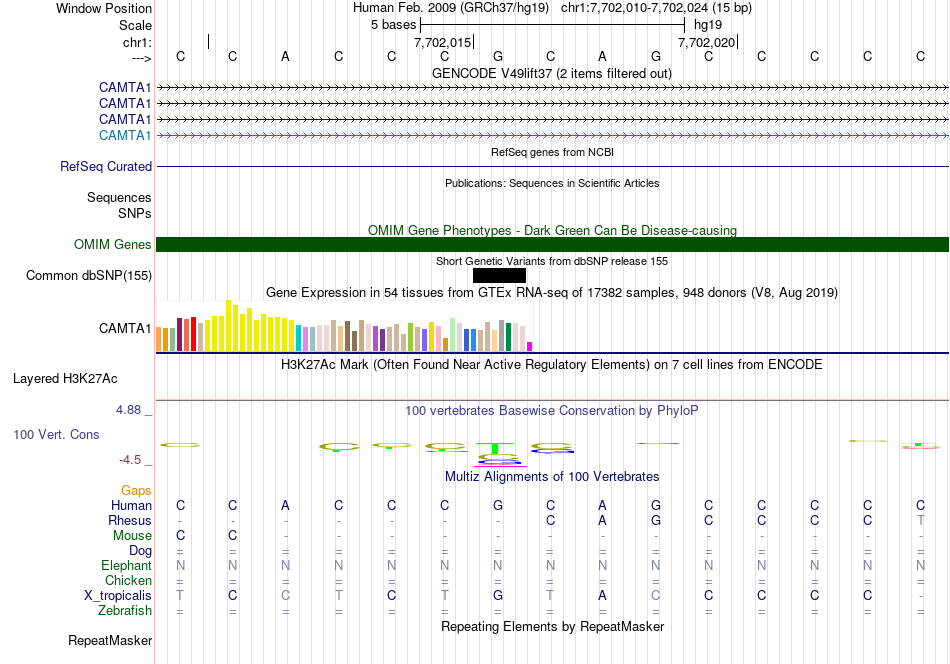The width and height of the screenshot is (950, 664).
Task: Open 'Repeating Elements by RepeatMasker' track title
Action: [552, 626]
